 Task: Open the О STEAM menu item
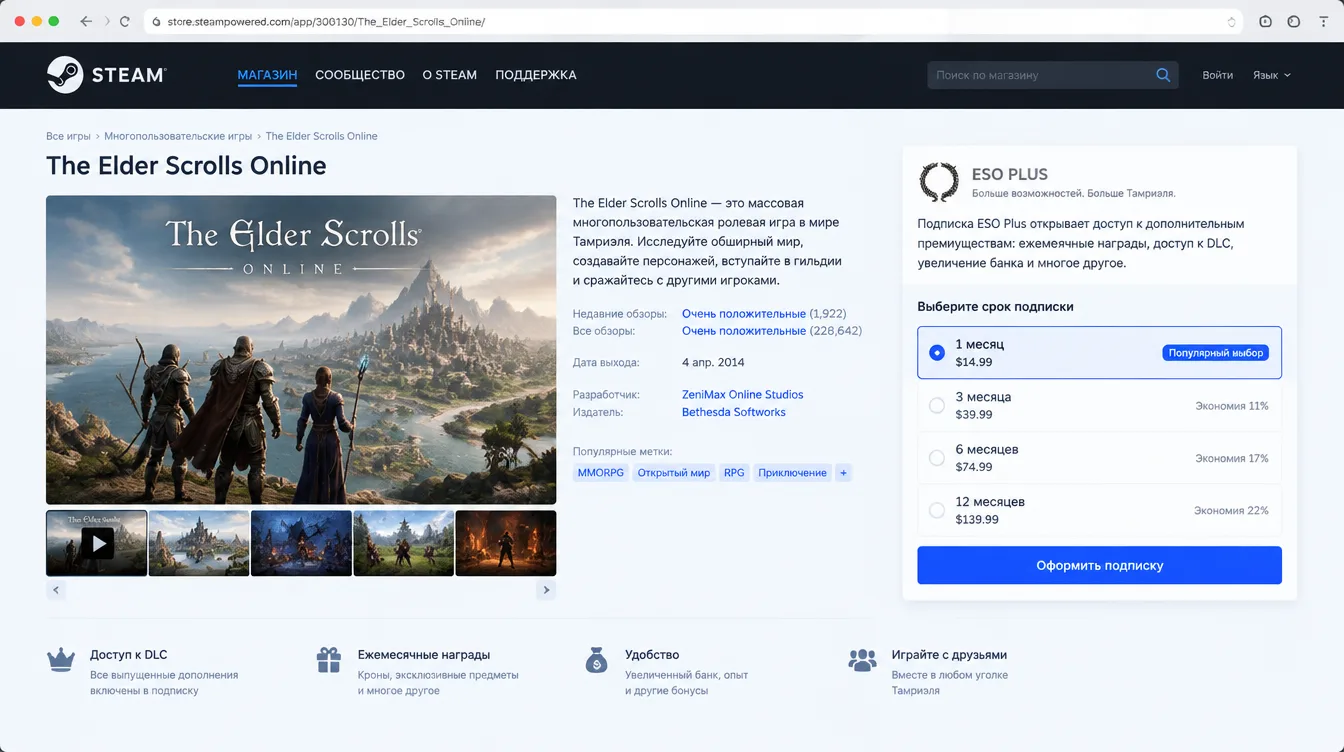[x=450, y=75]
